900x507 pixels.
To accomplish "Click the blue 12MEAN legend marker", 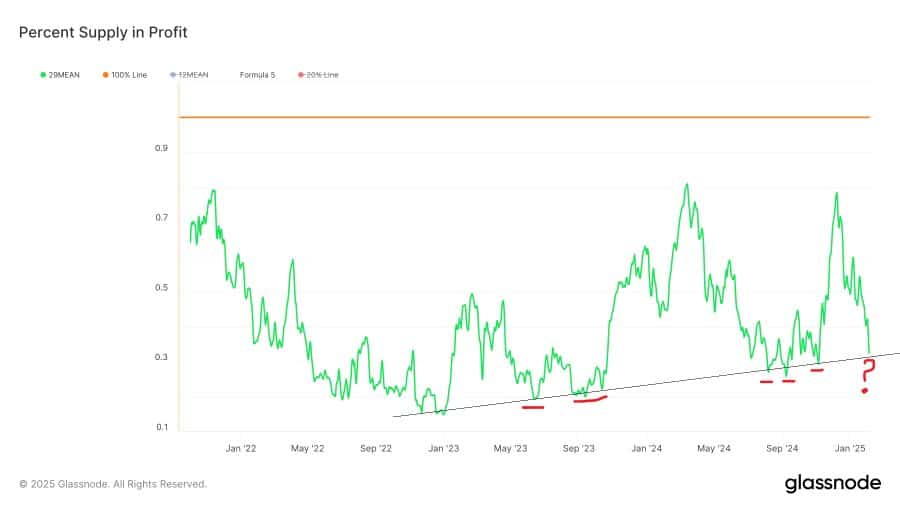I will (x=173, y=75).
